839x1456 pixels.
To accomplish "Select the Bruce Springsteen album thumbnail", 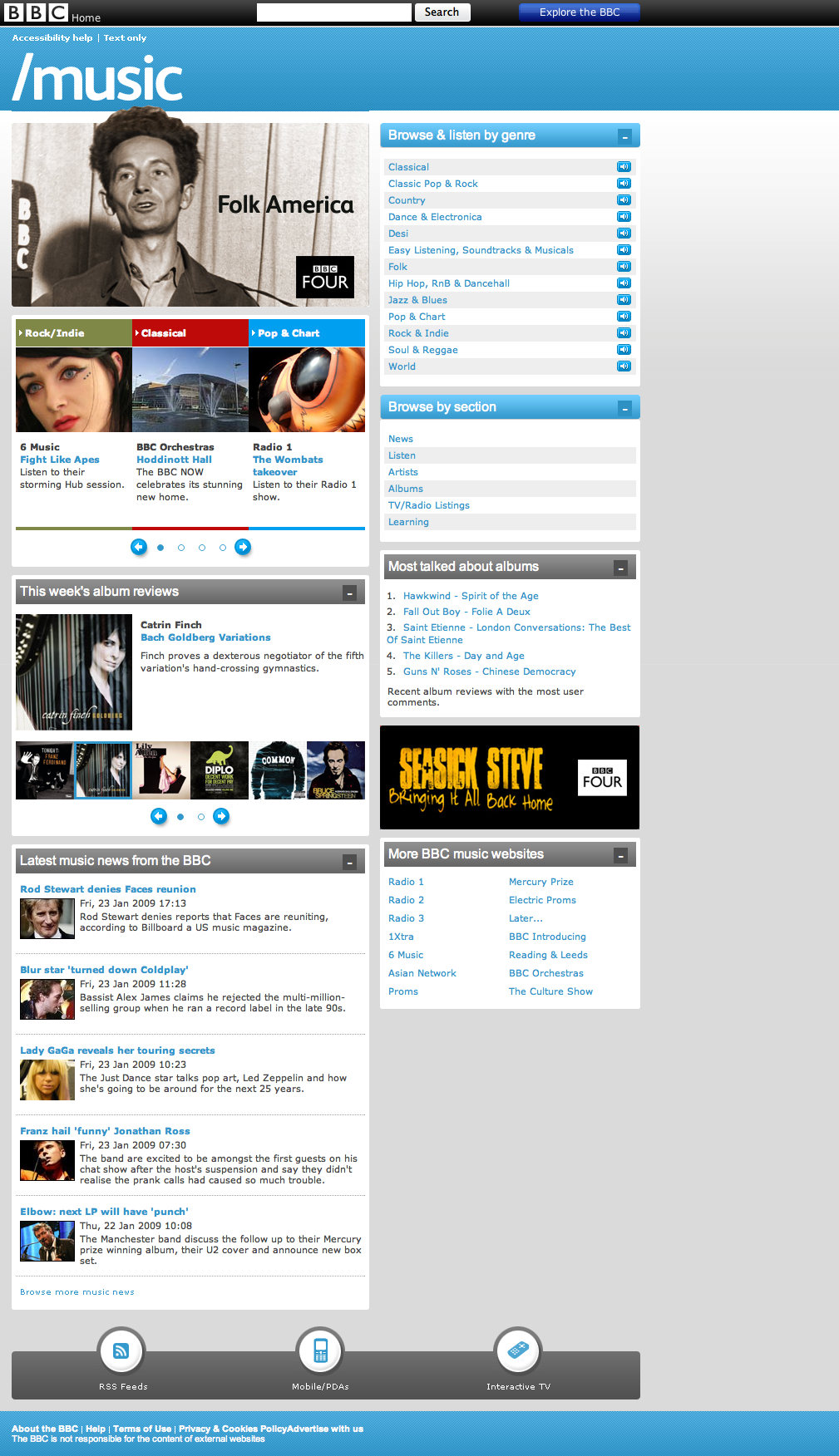I will pyautogui.click(x=336, y=770).
